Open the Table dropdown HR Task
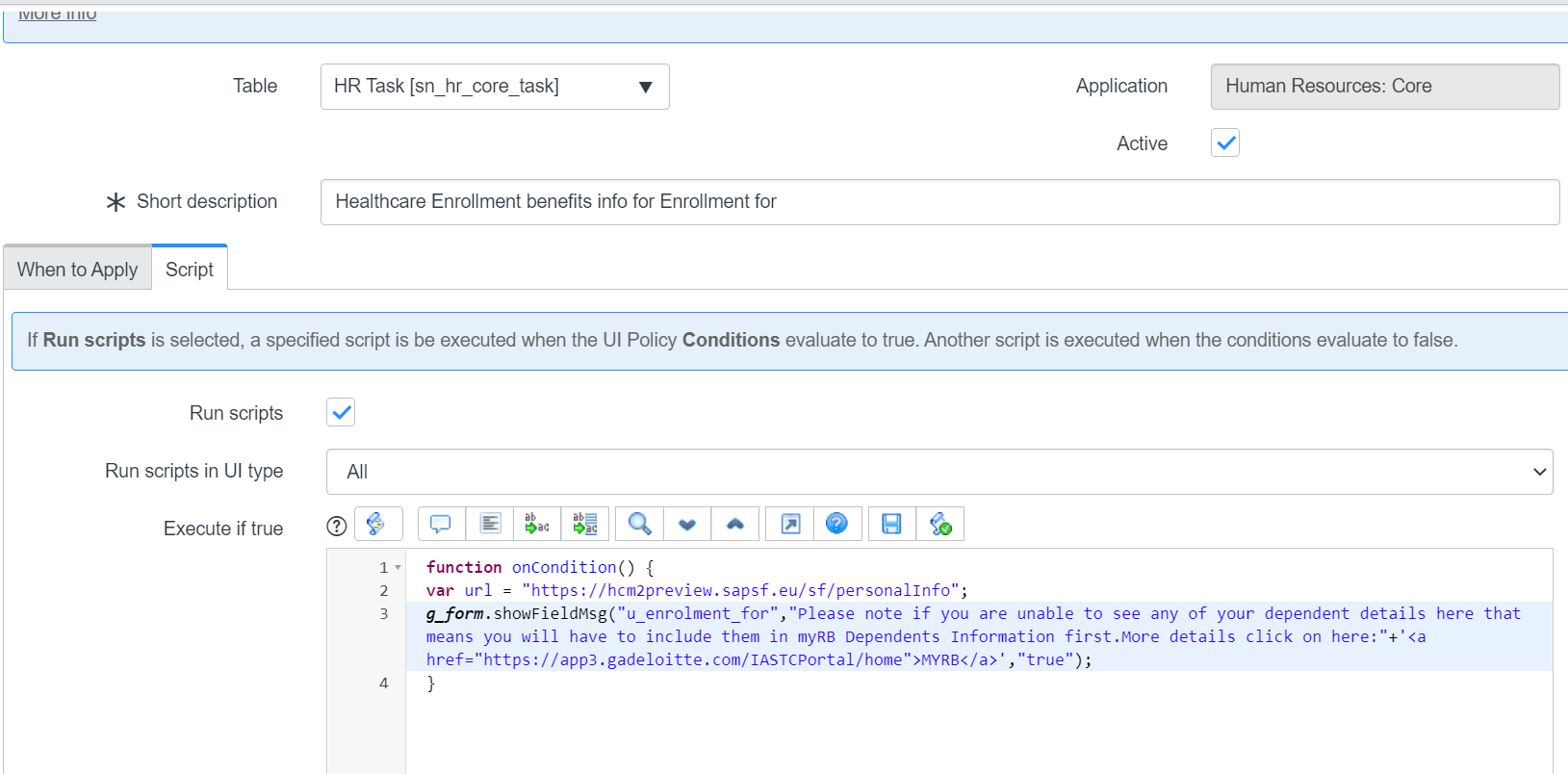This screenshot has width=1568, height=774. pyautogui.click(x=495, y=87)
